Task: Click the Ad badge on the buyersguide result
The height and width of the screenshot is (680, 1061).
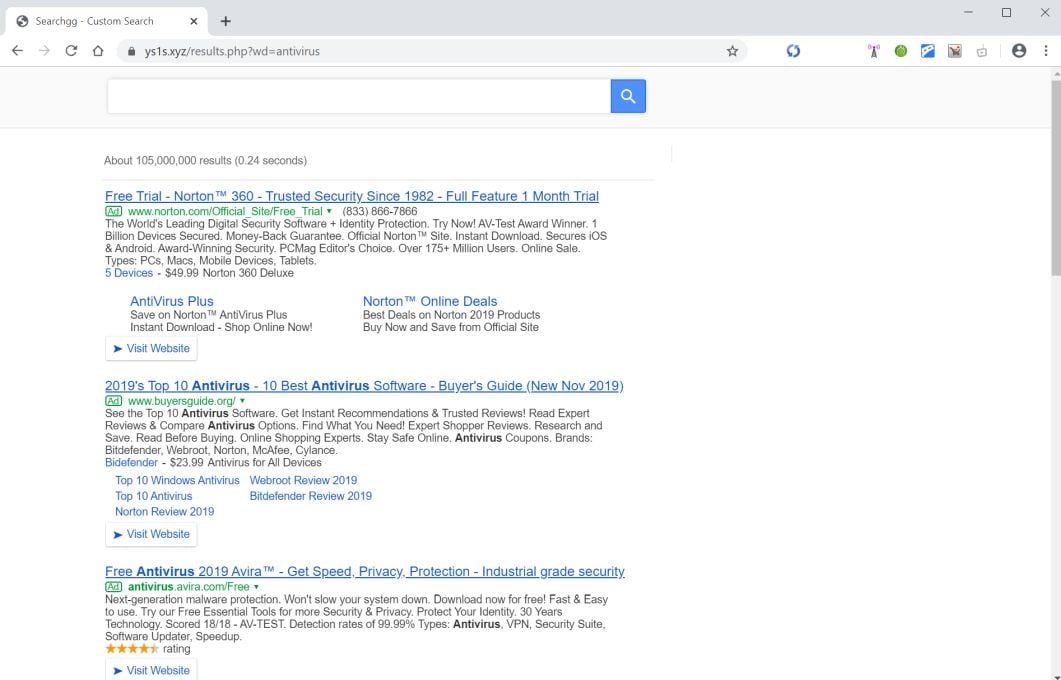Action: 114,401
